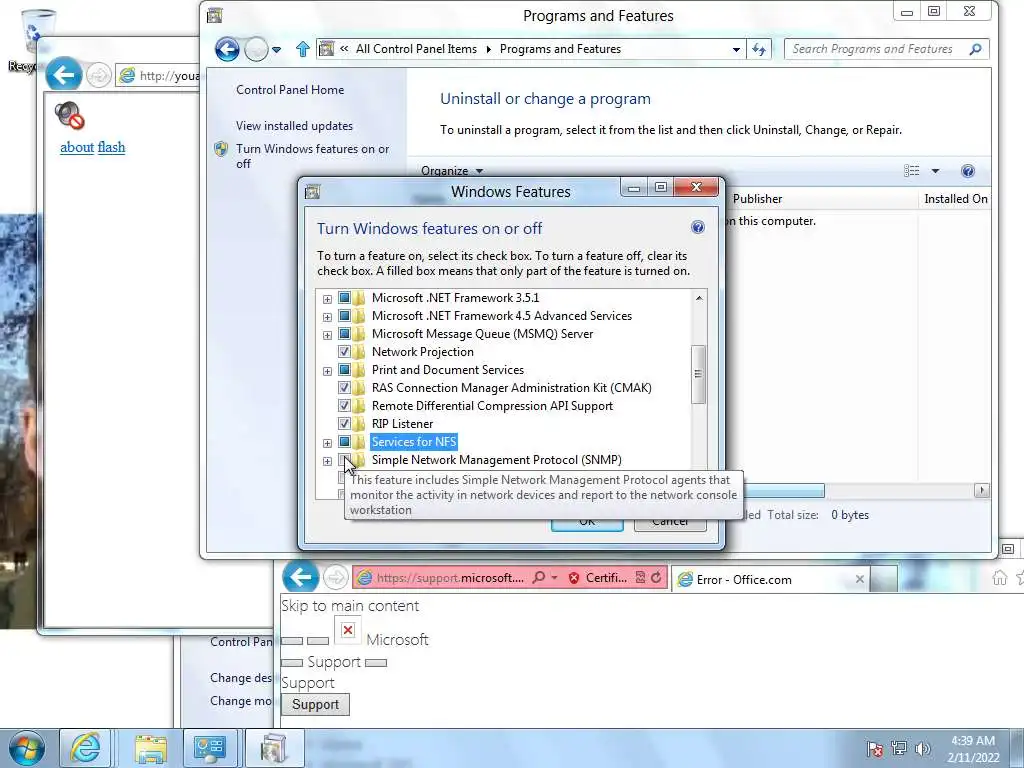Screen dimensions: 1024x768
Task: Toggle Microsoft .NET Framework 3.5.1 checkbox
Action: tap(344, 298)
